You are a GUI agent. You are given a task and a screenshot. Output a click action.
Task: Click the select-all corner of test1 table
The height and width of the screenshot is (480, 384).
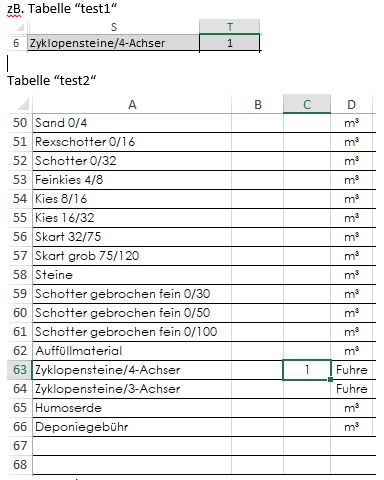point(17,27)
